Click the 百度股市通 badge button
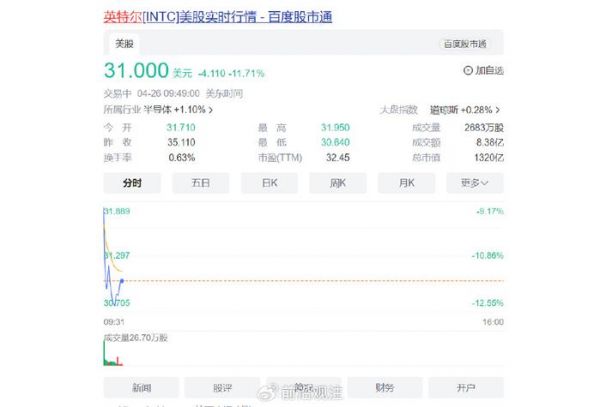The height and width of the screenshot is (407, 600). pos(465,44)
